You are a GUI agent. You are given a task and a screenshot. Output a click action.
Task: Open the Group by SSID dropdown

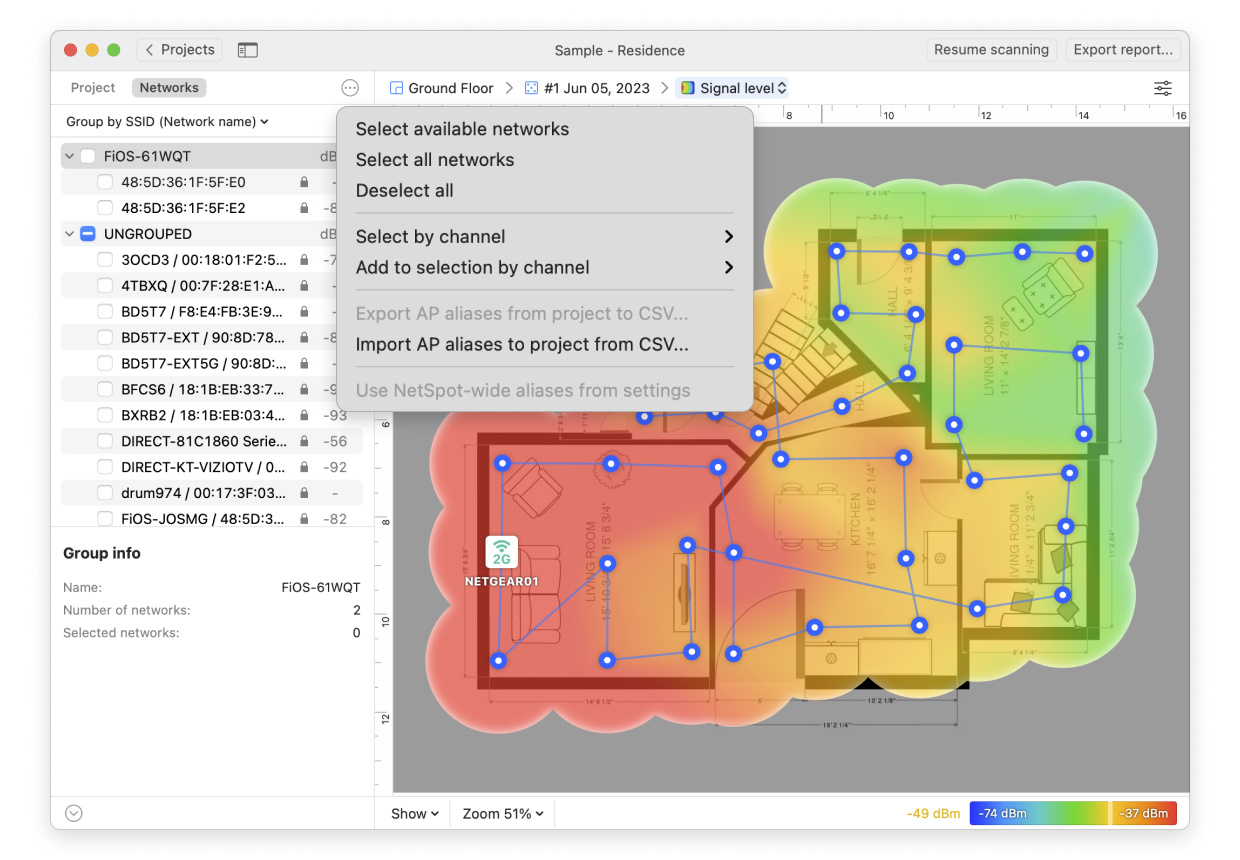point(167,121)
